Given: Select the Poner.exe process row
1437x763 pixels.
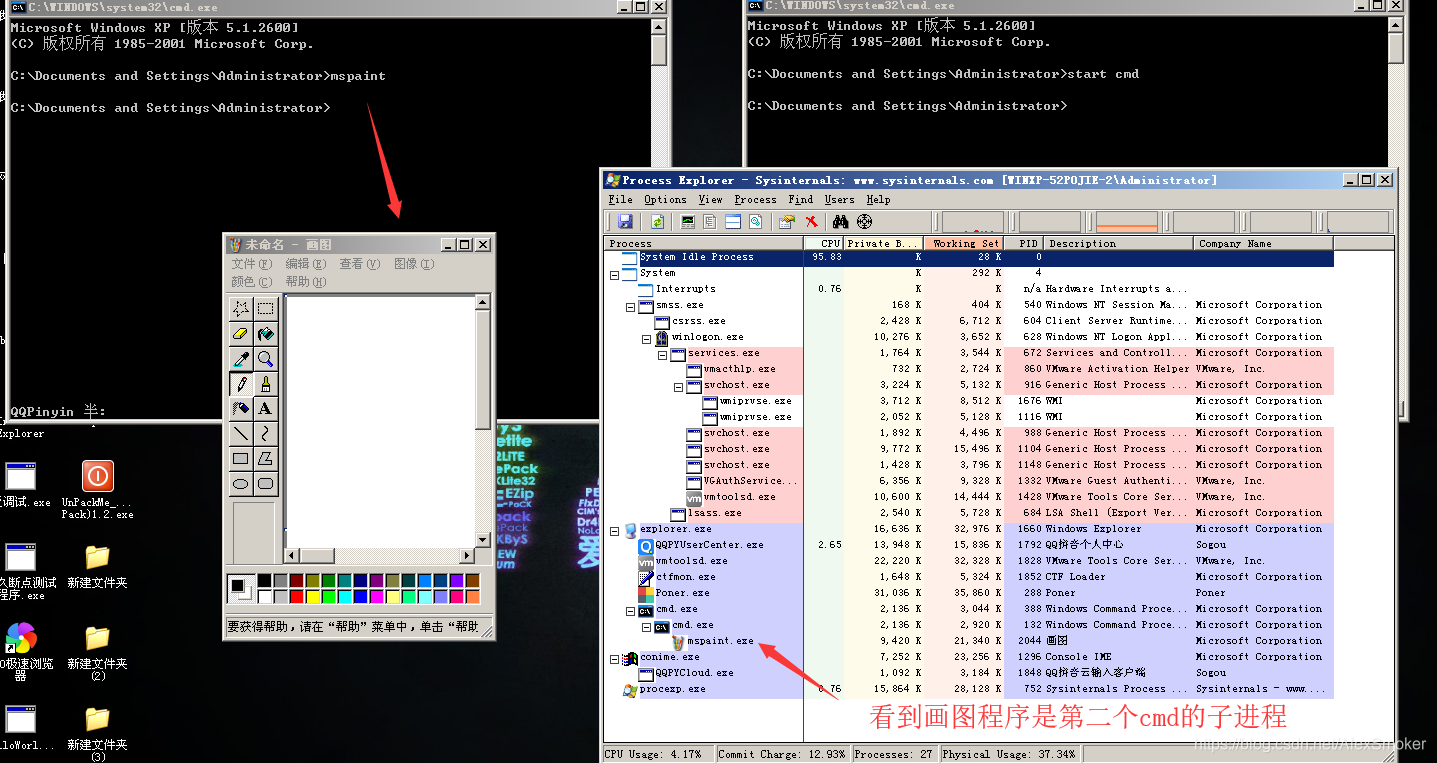Looking at the screenshot, I should pos(970,593).
